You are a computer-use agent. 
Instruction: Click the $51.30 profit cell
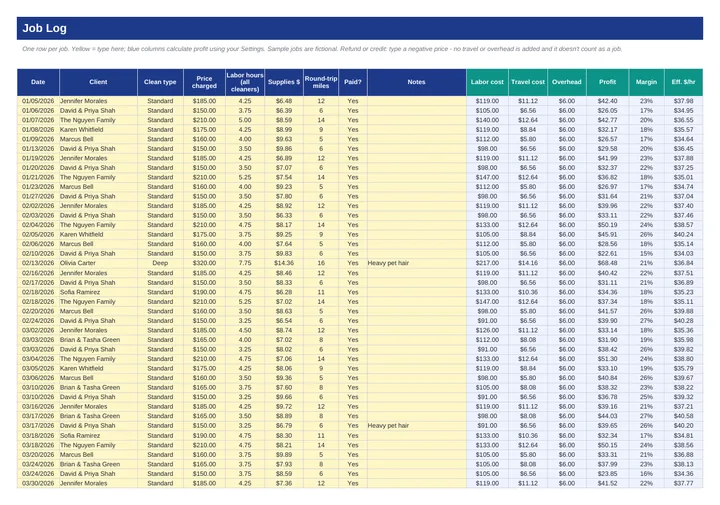[608, 359]
